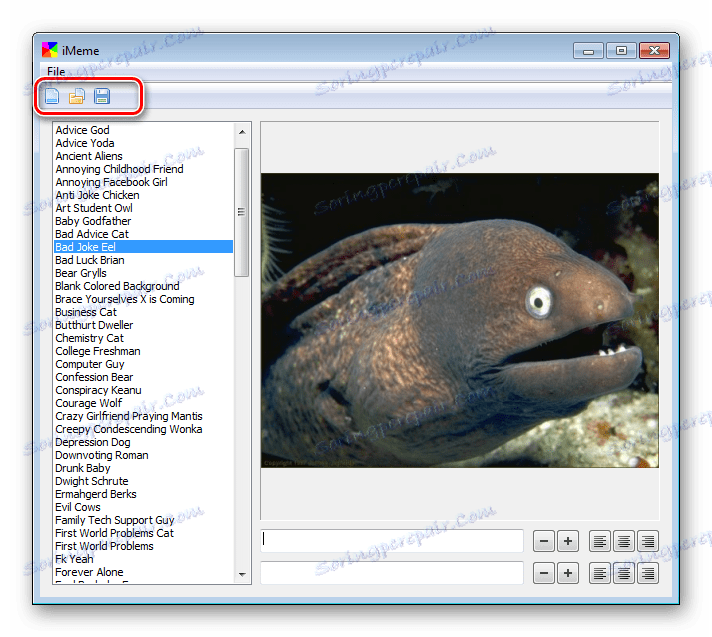Viewport: 712px width, 637px height.
Task: Open the File menu
Action: 56,71
